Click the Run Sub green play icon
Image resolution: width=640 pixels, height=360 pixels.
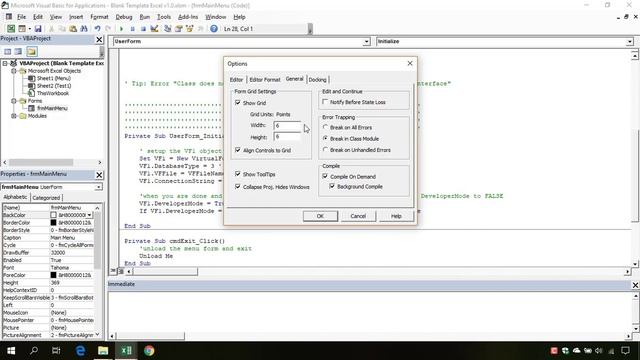pos(121,29)
